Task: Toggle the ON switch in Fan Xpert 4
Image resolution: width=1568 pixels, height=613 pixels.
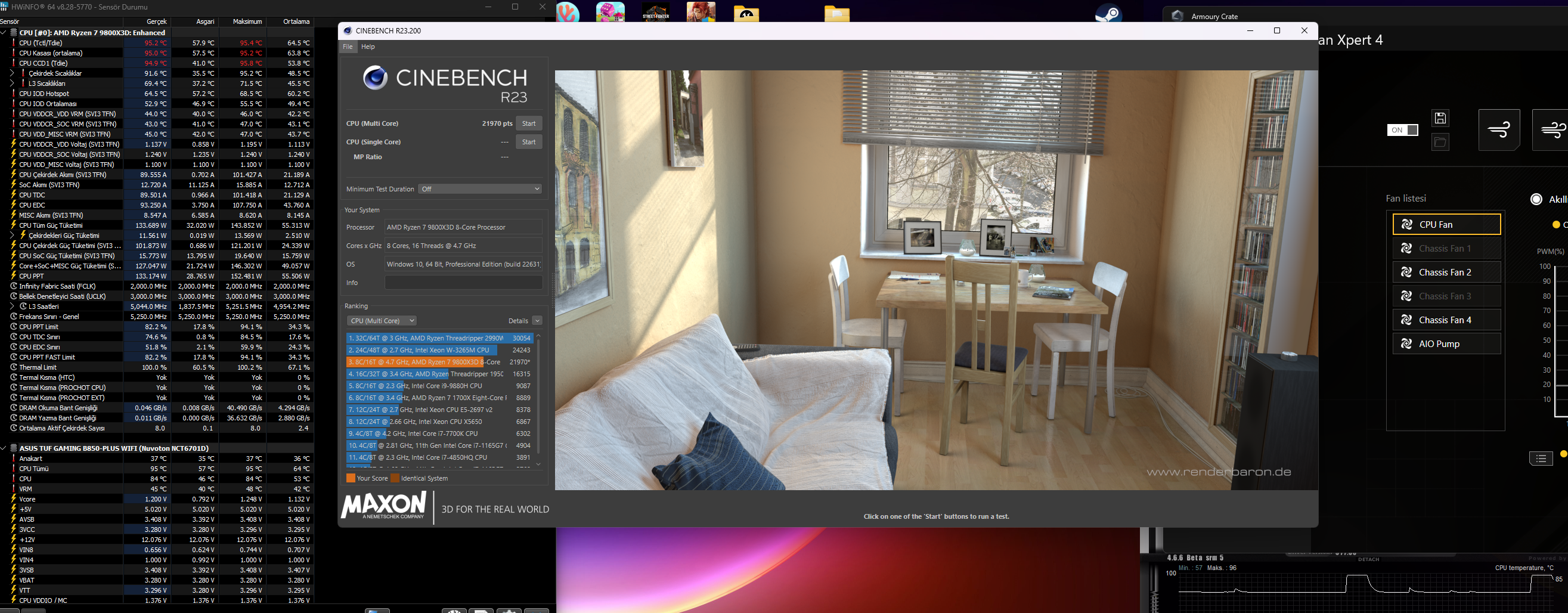Action: [x=1402, y=129]
